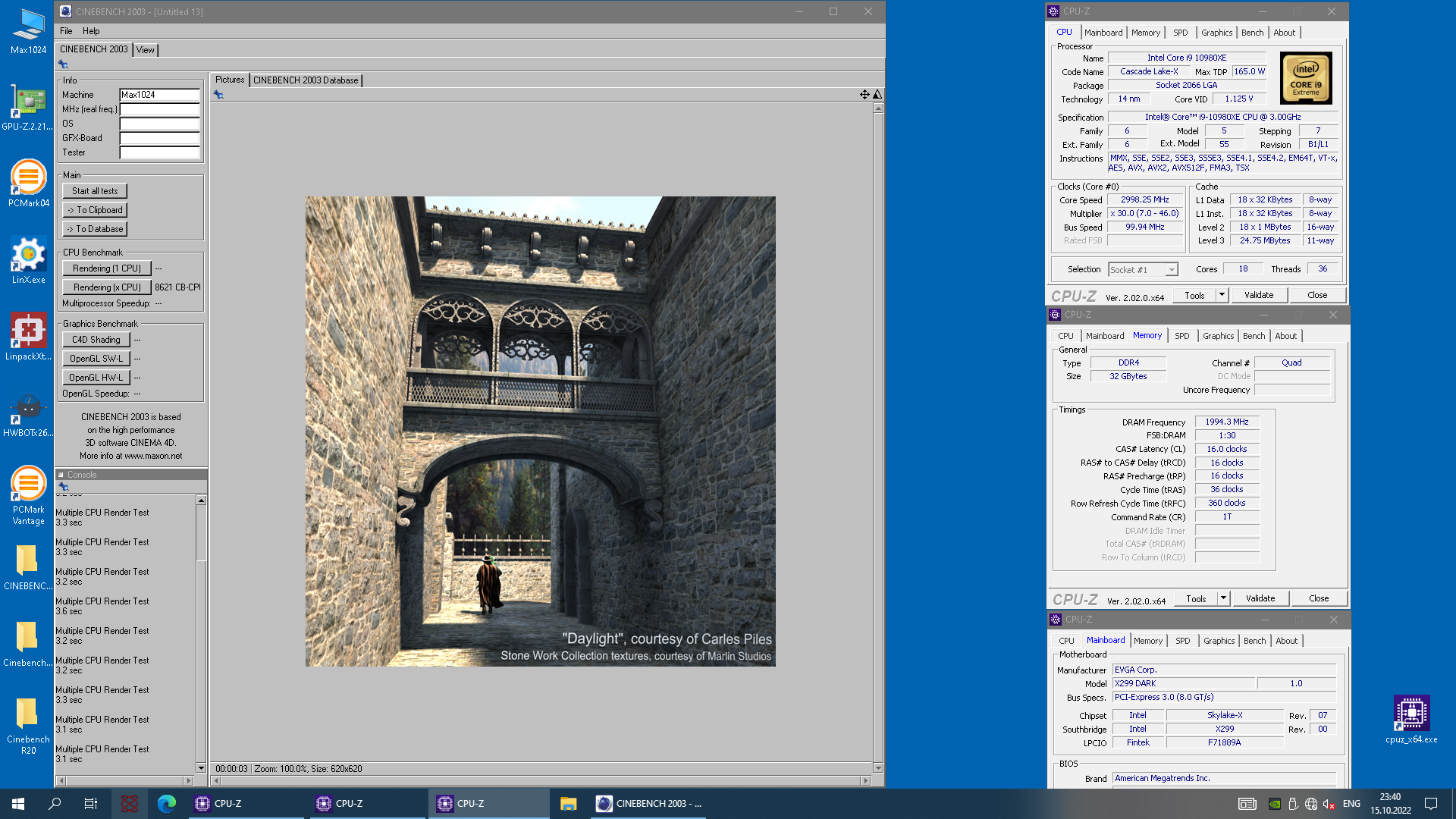The width and height of the screenshot is (1456, 819).
Task: Switch to CINEBENCH 2003 Database tab
Action: [306, 80]
